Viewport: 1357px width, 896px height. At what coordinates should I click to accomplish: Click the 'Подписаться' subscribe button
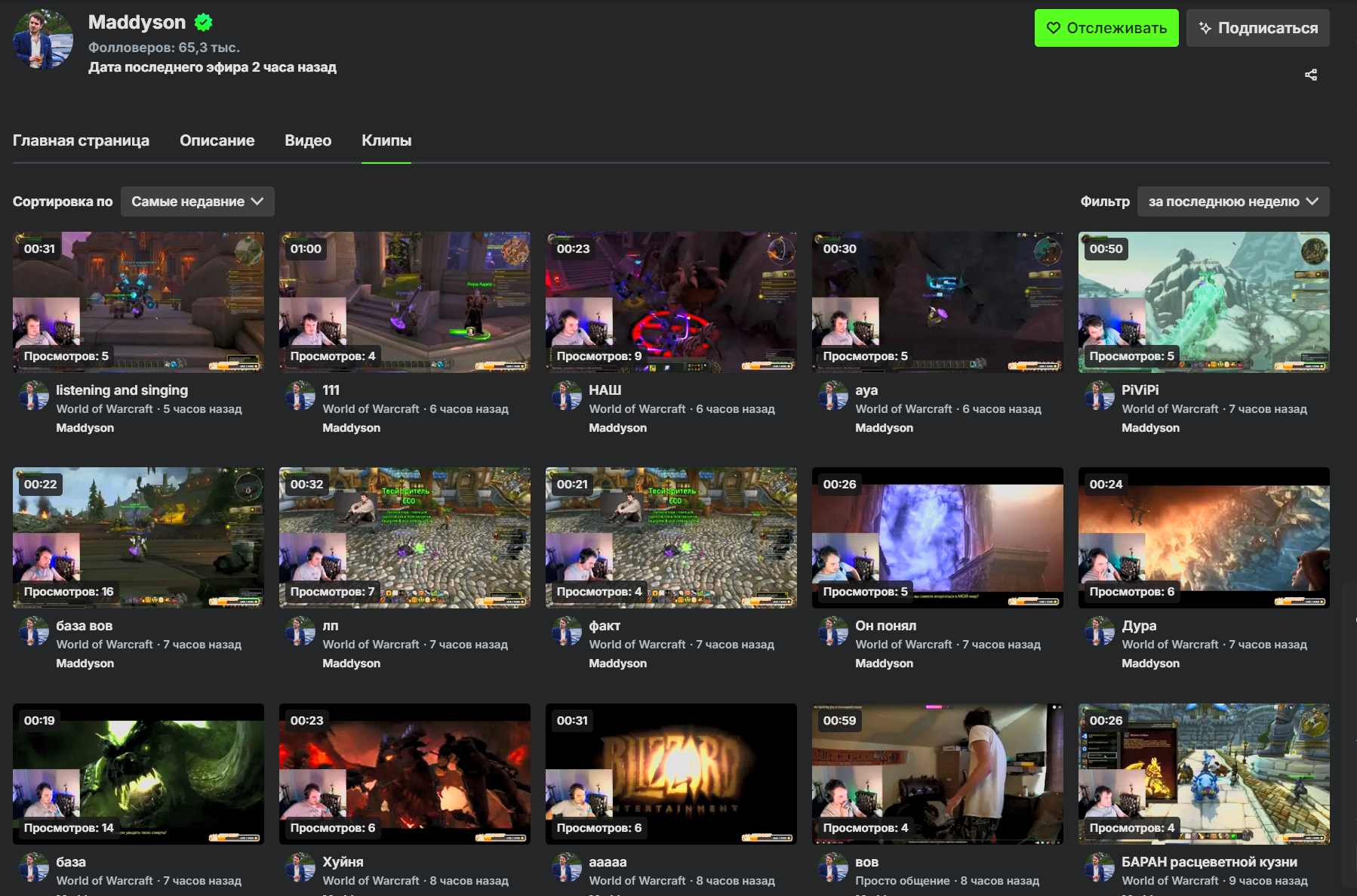click(1258, 28)
